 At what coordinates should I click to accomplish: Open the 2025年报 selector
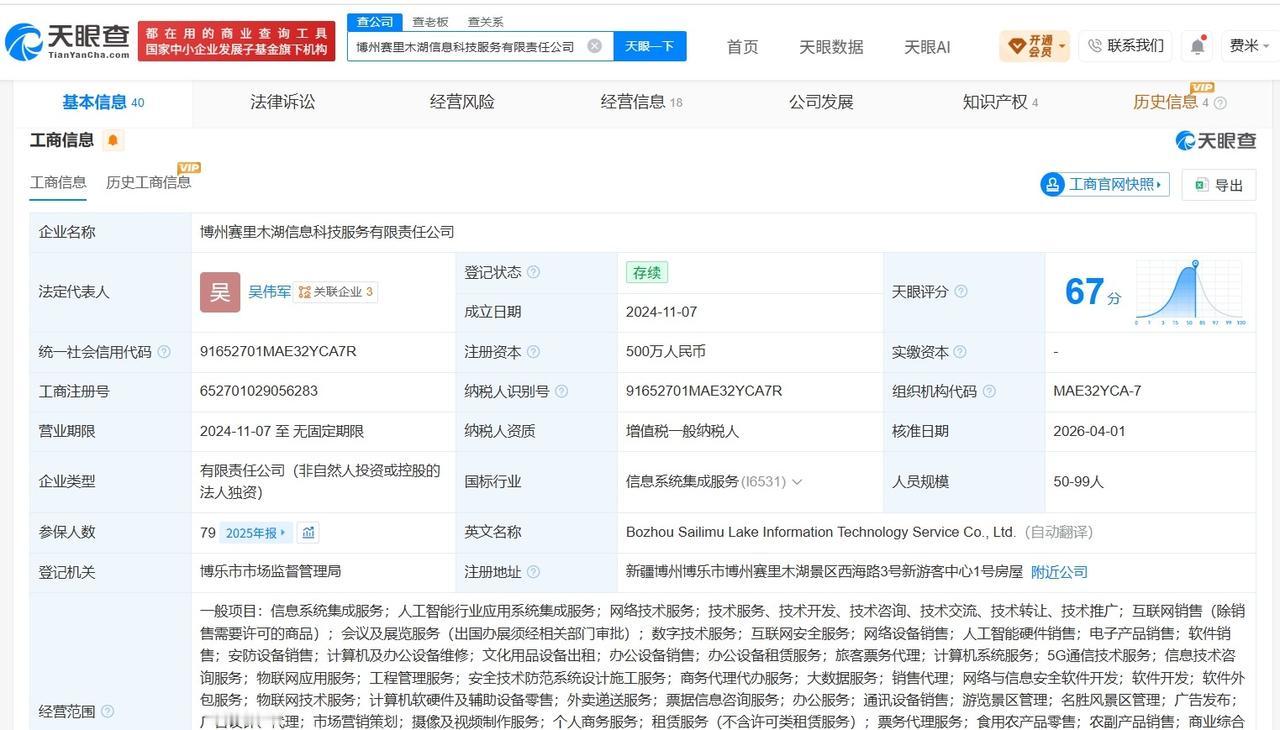pyautogui.click(x=256, y=533)
